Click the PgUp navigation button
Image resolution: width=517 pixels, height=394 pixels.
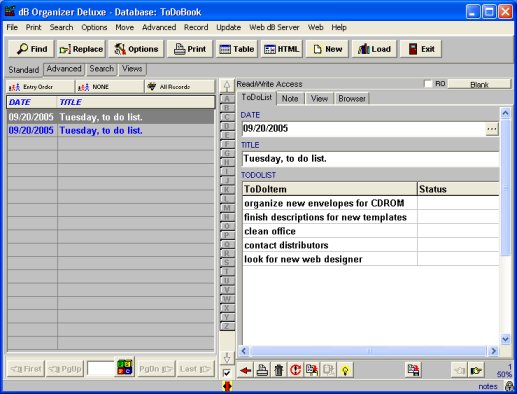pyautogui.click(x=65, y=369)
